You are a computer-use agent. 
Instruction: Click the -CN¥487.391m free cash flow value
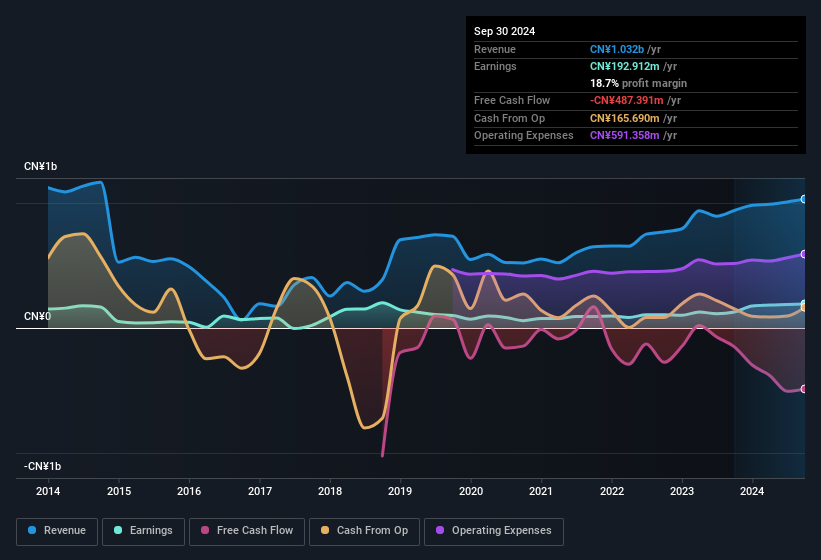(627, 100)
